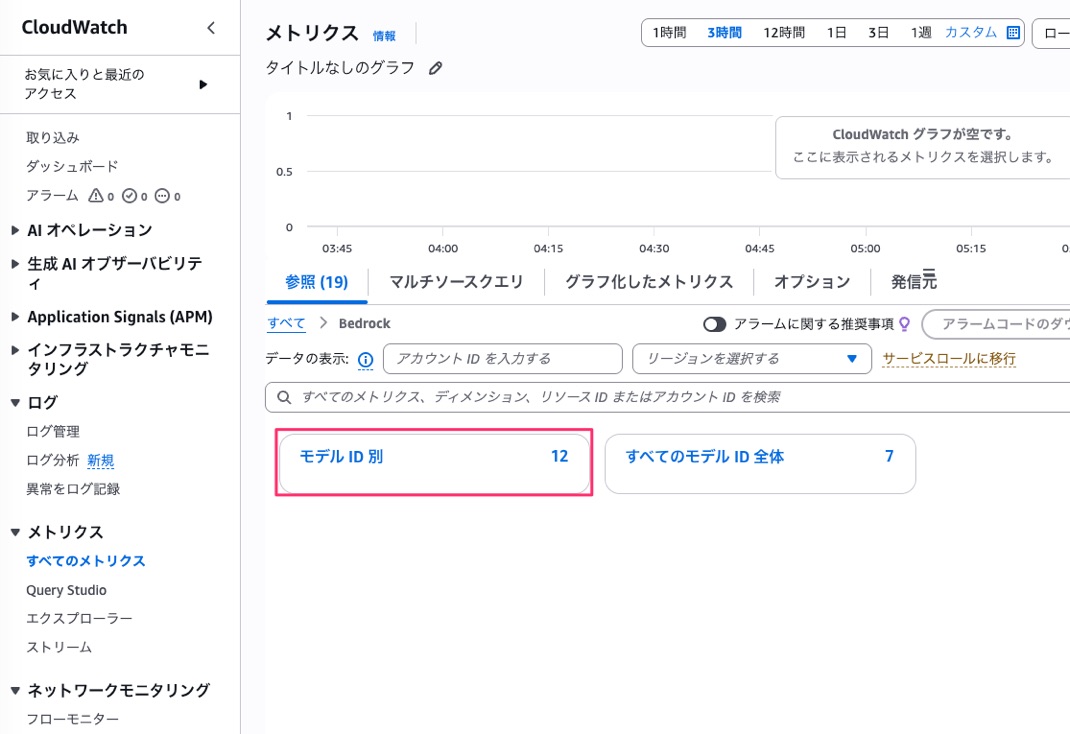Open すべてのメトリクス in the sidebar
Screen dimensions: 1070x734
click(x=86, y=561)
